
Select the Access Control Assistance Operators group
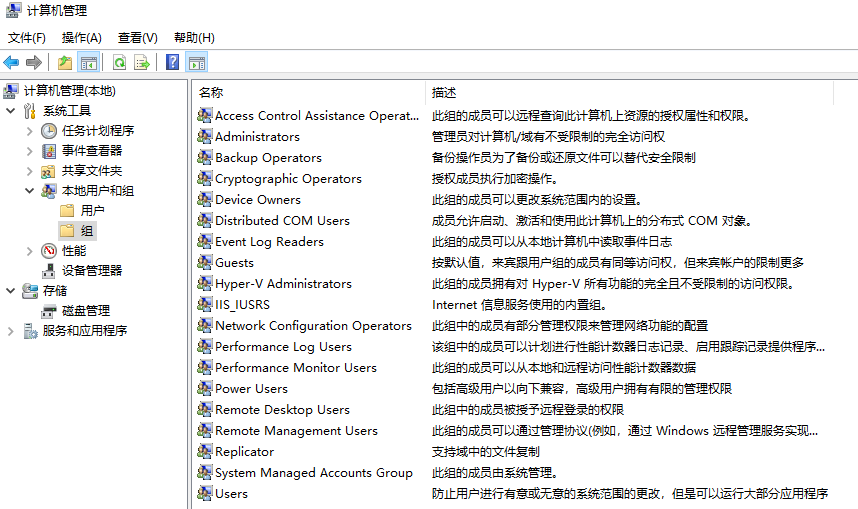(x=317, y=115)
